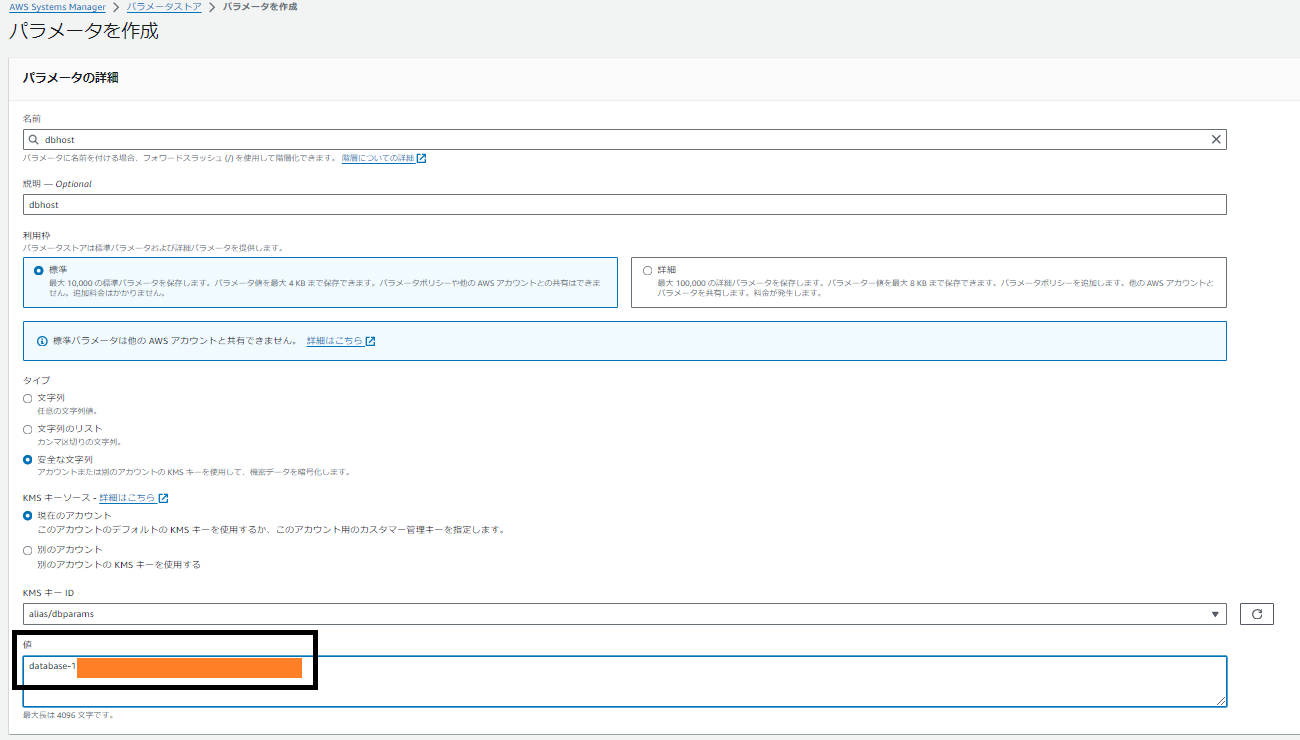Click the パラメータを作成 page title
The width and height of the screenshot is (1300, 740).
coord(84,31)
